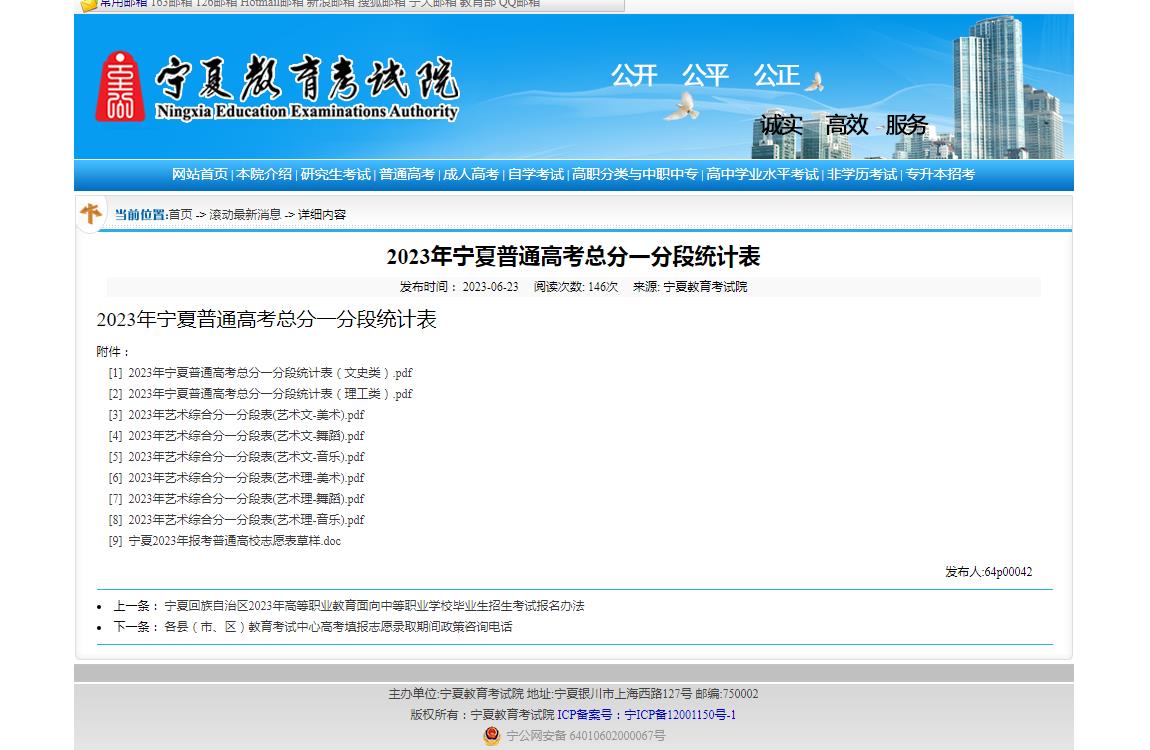The height and width of the screenshot is (750, 1150).
Task: Go to 普通高考 in the navigation bar
Action: pos(407,174)
